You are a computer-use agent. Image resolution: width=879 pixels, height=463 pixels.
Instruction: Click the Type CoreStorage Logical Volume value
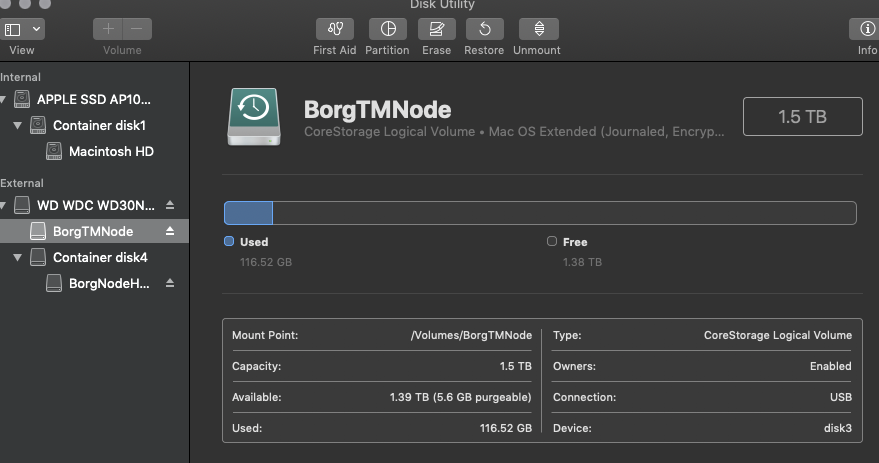coord(778,335)
